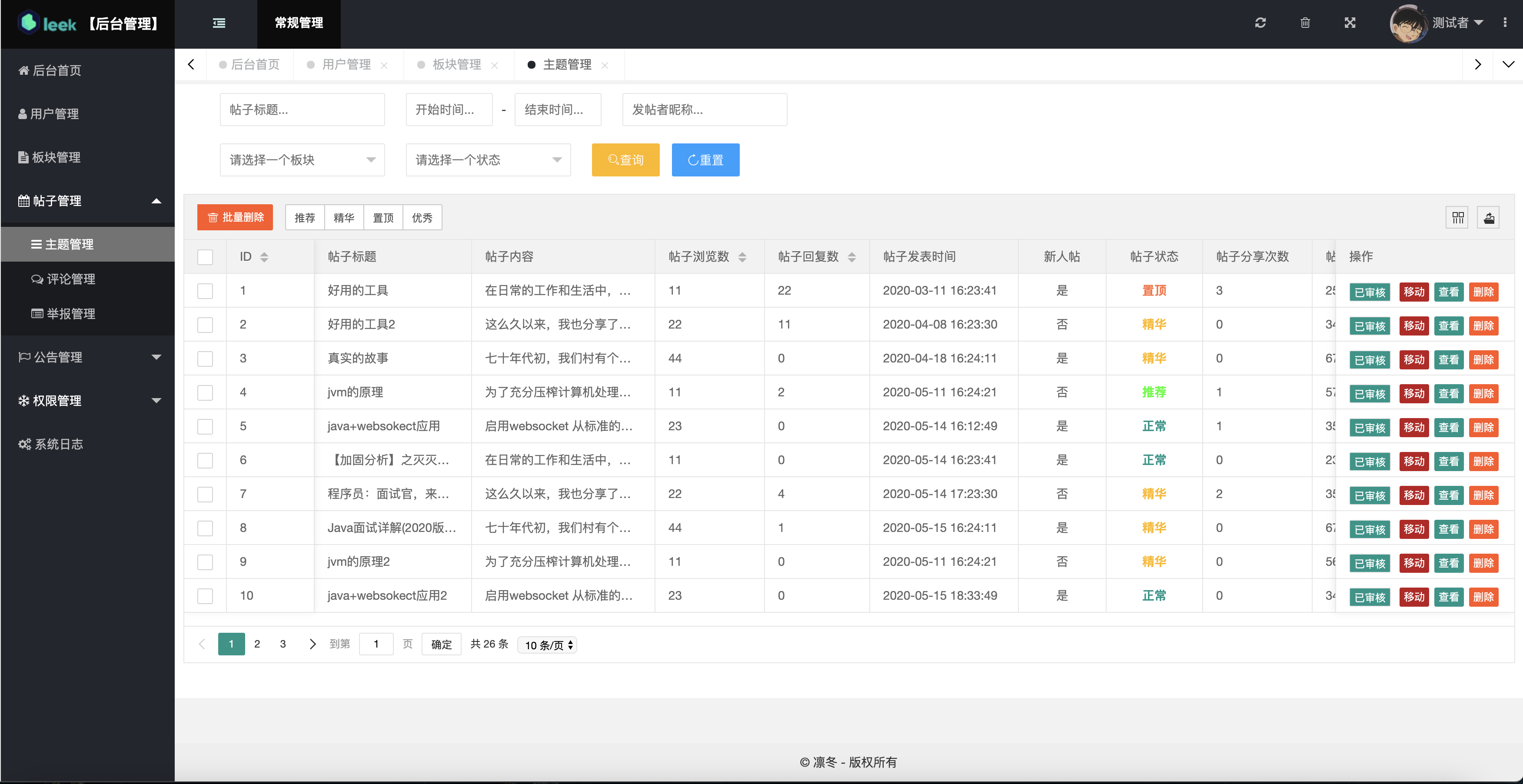Focus the 帖子标题 search input
The height and width of the screenshot is (784, 1523).
tap(302, 110)
